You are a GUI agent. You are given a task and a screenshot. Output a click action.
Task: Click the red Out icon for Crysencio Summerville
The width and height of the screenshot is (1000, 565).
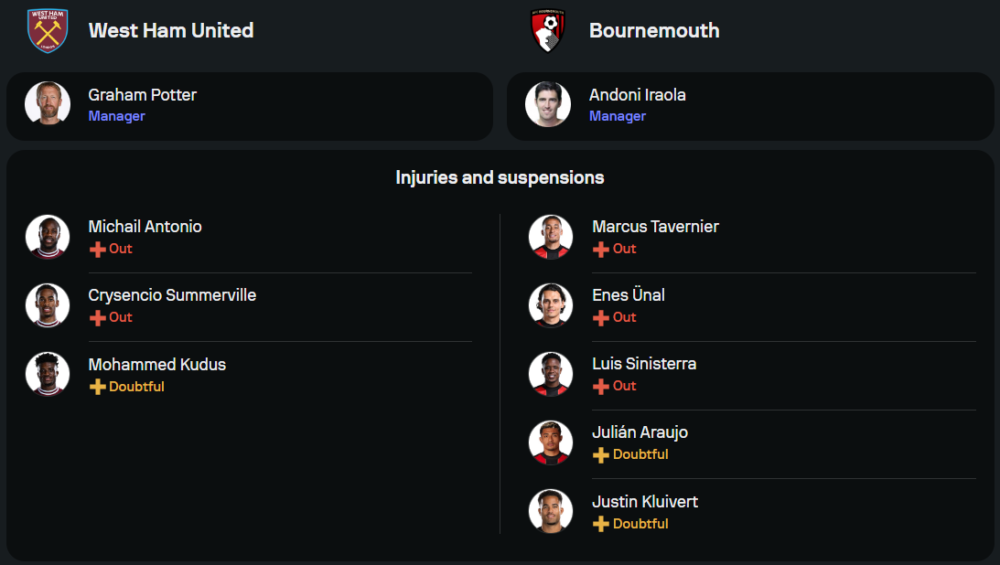click(x=97, y=318)
